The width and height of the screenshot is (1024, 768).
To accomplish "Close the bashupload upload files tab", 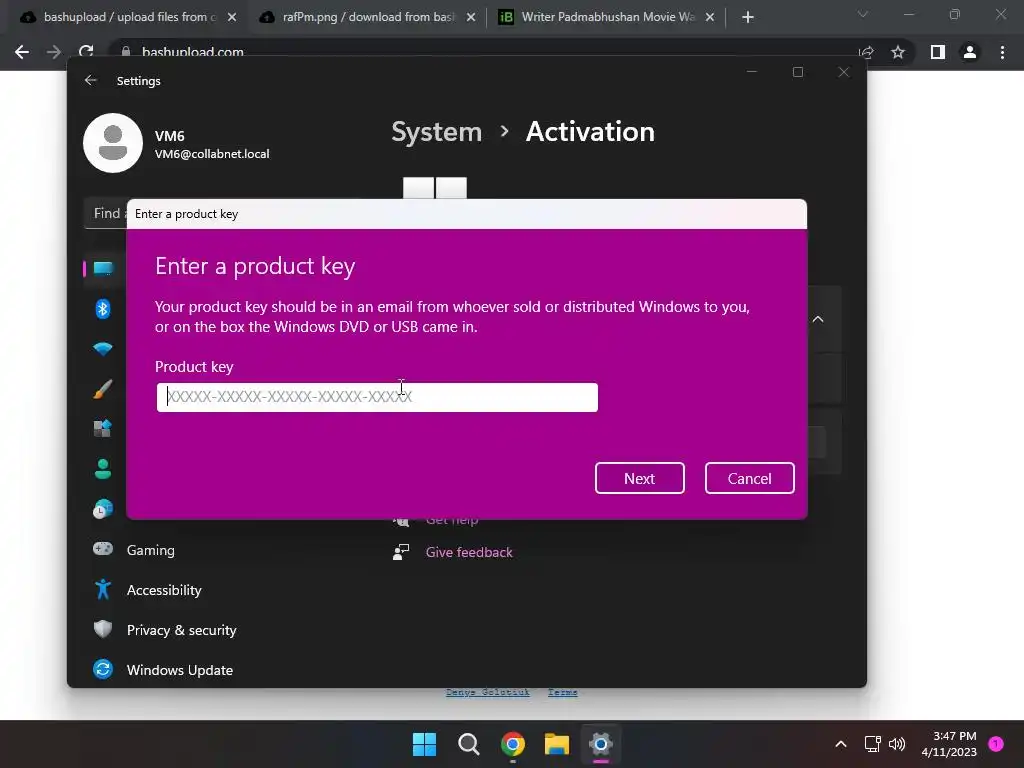I will pos(232,17).
